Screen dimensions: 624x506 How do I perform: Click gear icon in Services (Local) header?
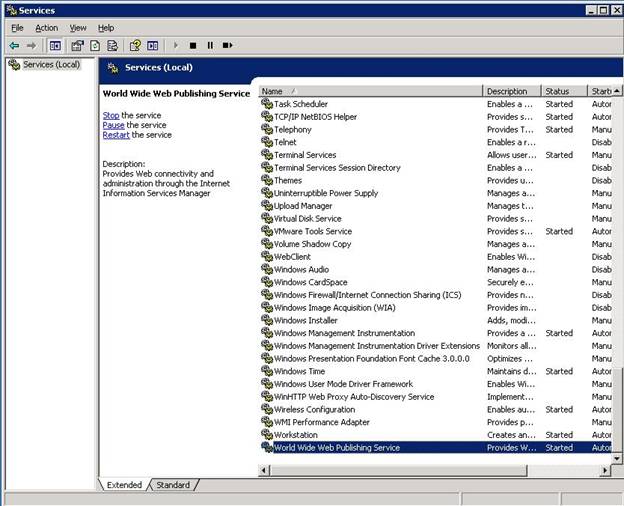click(113, 68)
